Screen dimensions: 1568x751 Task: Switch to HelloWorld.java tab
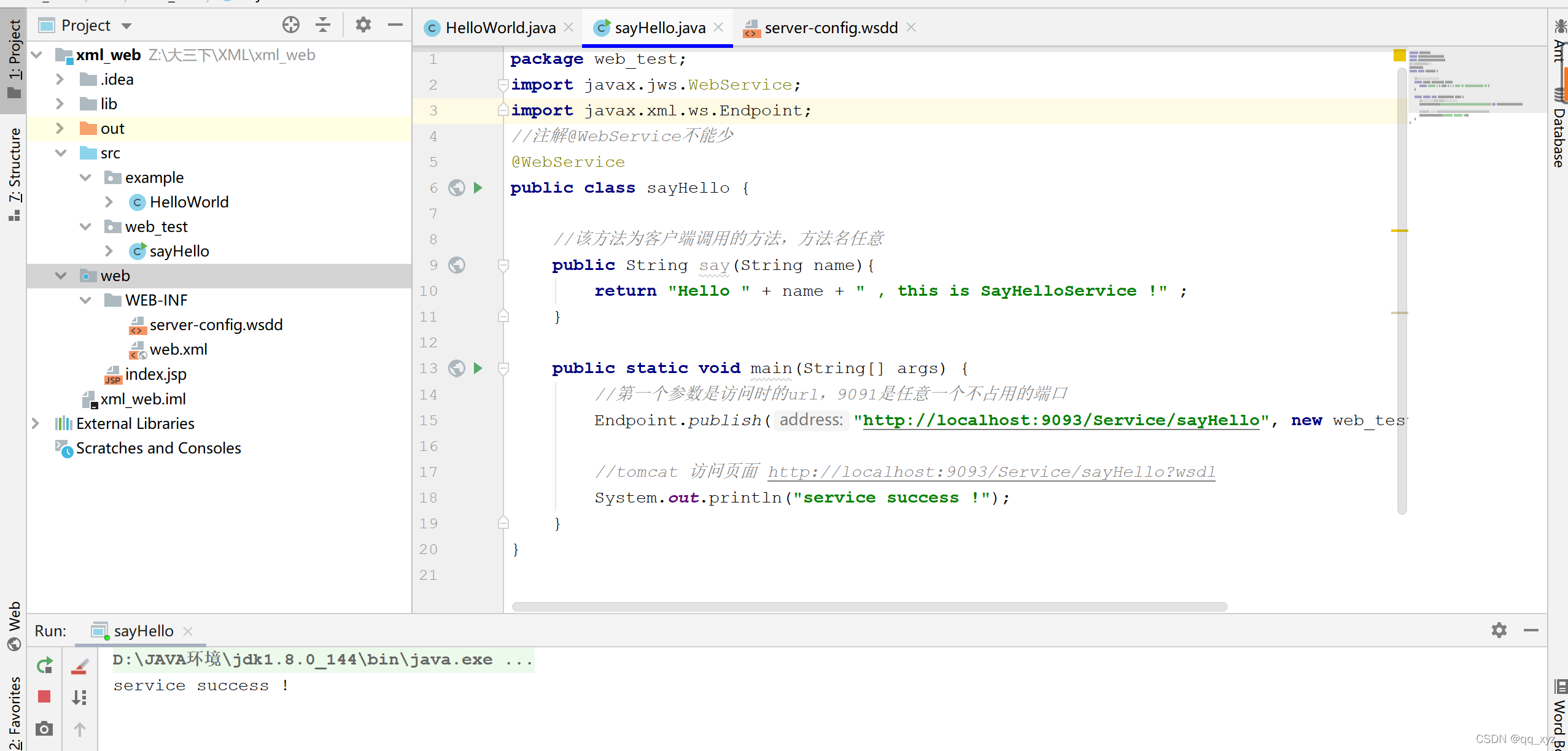point(500,28)
